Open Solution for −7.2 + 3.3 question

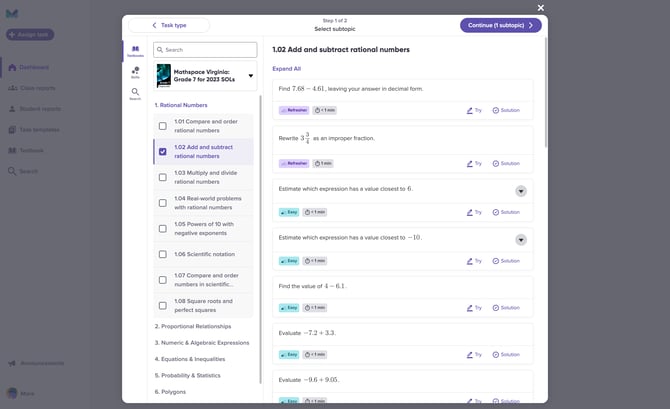[506, 355]
